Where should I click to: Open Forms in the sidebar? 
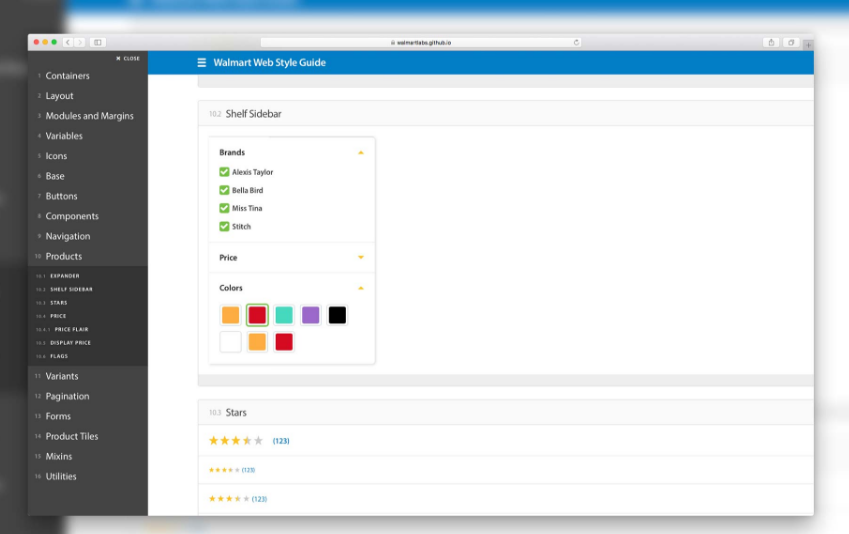click(58, 416)
